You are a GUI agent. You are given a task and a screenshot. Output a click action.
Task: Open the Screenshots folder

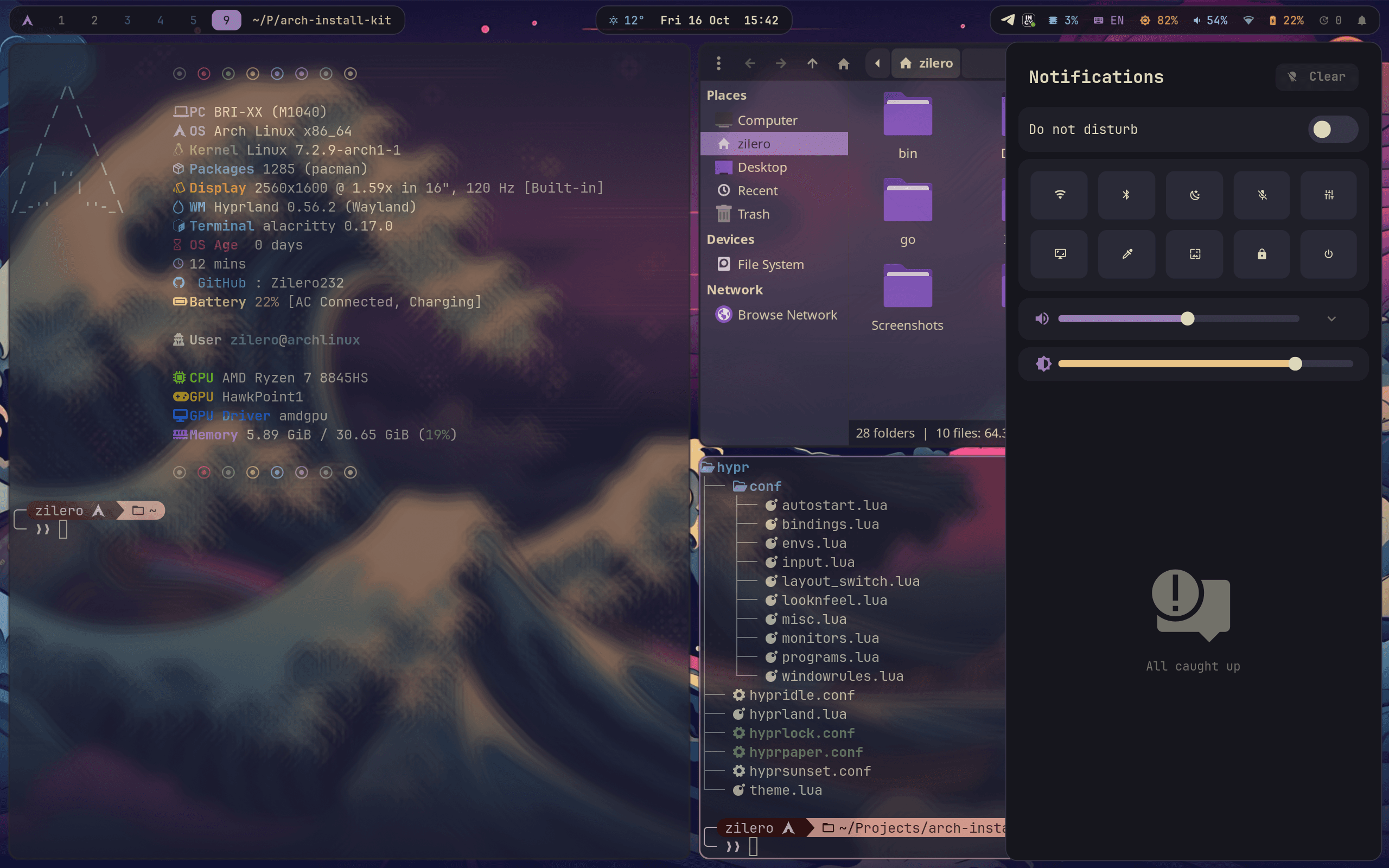point(907,298)
